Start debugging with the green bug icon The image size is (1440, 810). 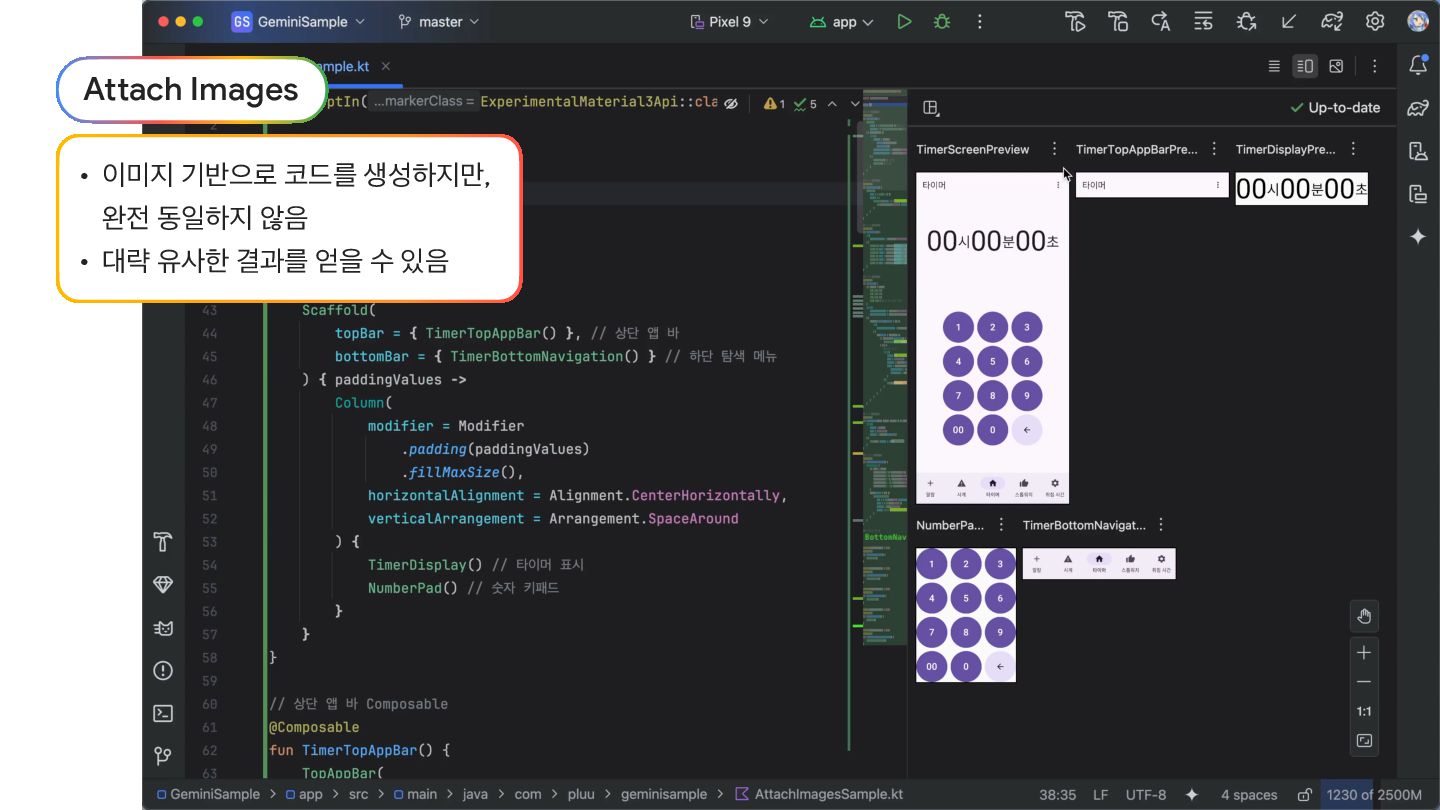pyautogui.click(x=941, y=21)
